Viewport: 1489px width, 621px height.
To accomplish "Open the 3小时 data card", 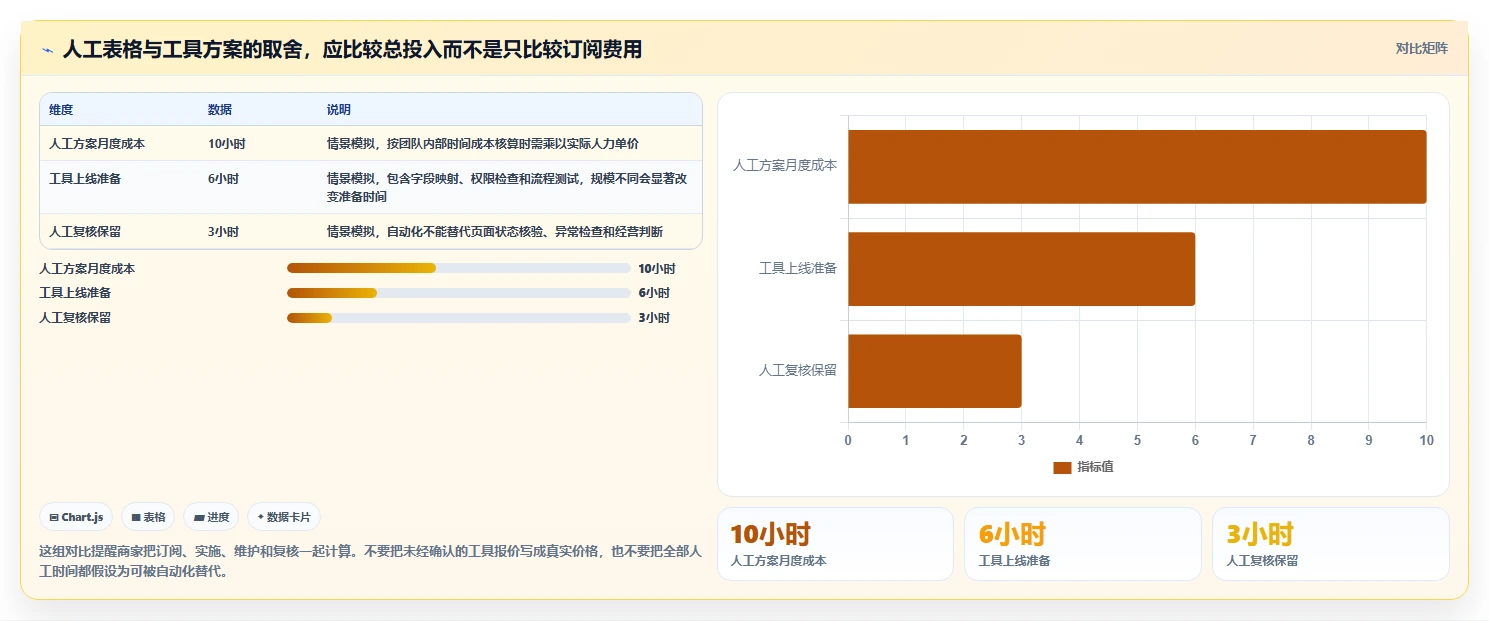I will pyautogui.click(x=1330, y=544).
